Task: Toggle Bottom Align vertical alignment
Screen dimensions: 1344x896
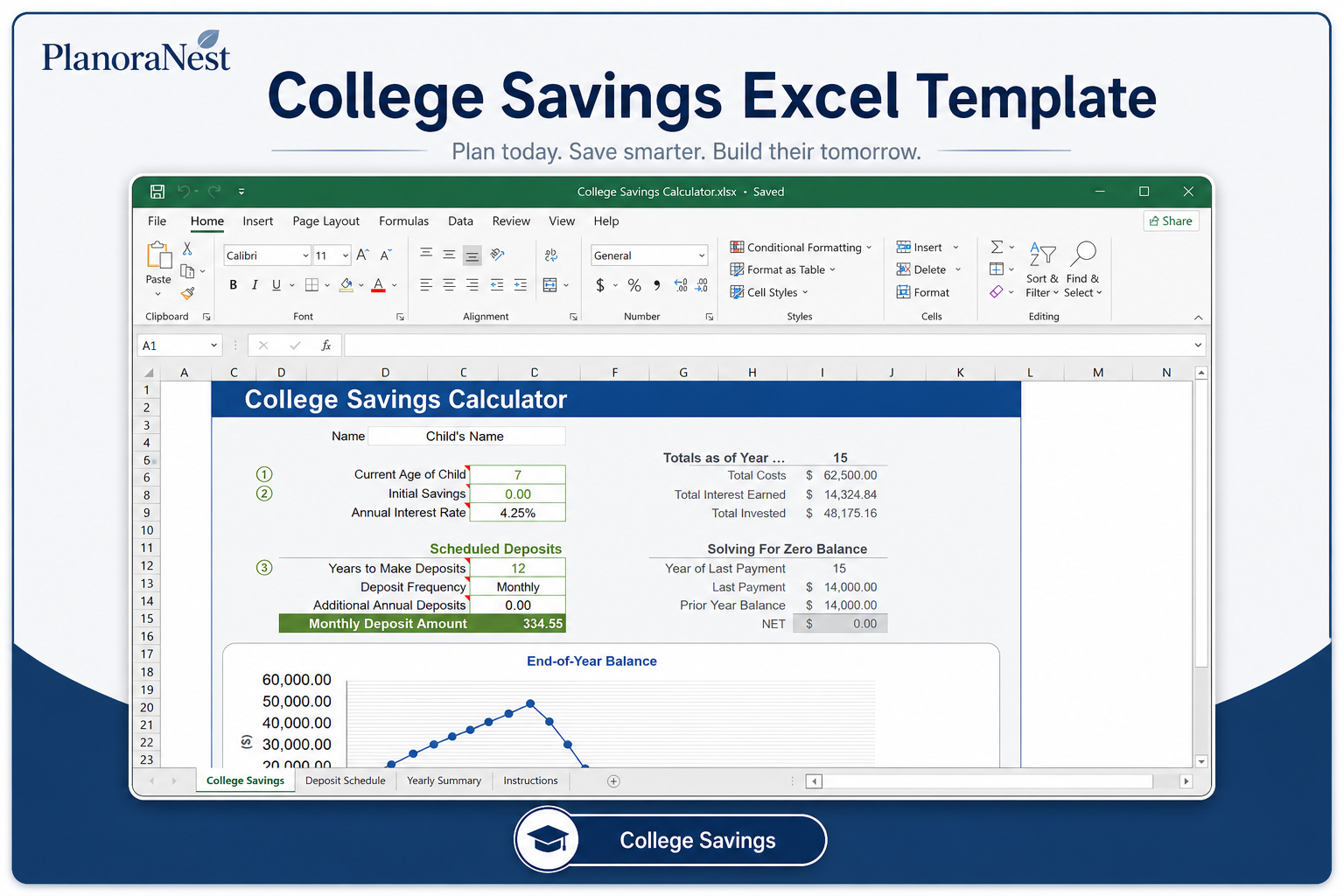Action: click(472, 255)
